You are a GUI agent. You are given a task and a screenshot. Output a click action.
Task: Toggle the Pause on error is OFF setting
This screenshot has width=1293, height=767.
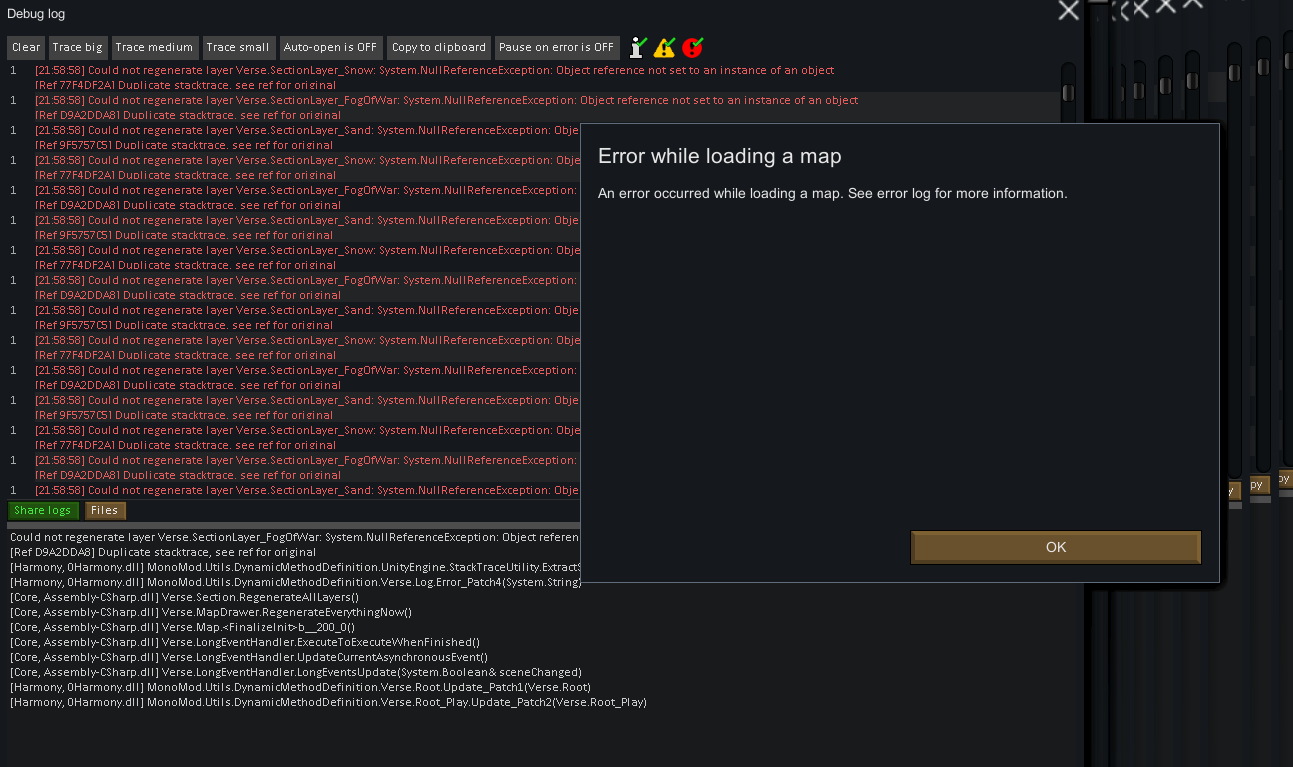pyautogui.click(x=557, y=47)
